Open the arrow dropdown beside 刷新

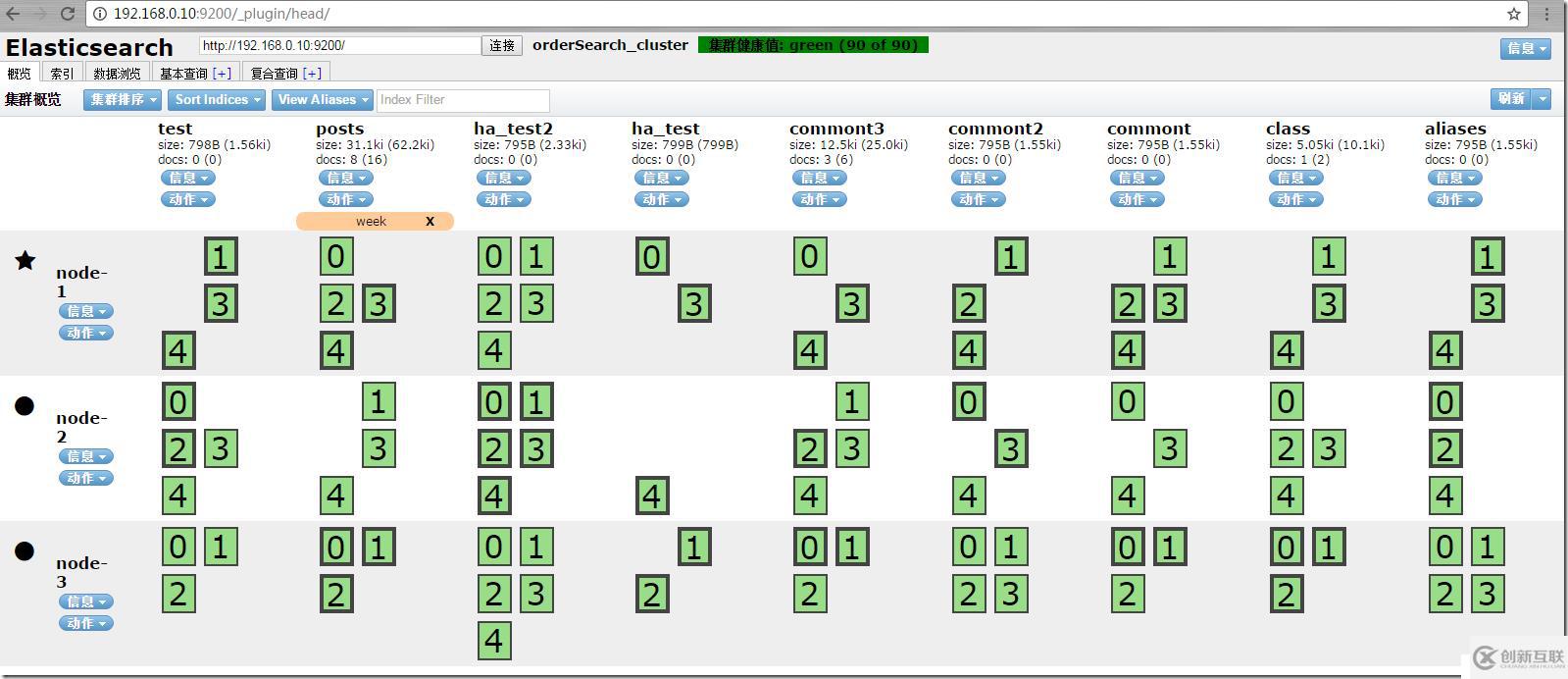(1543, 99)
